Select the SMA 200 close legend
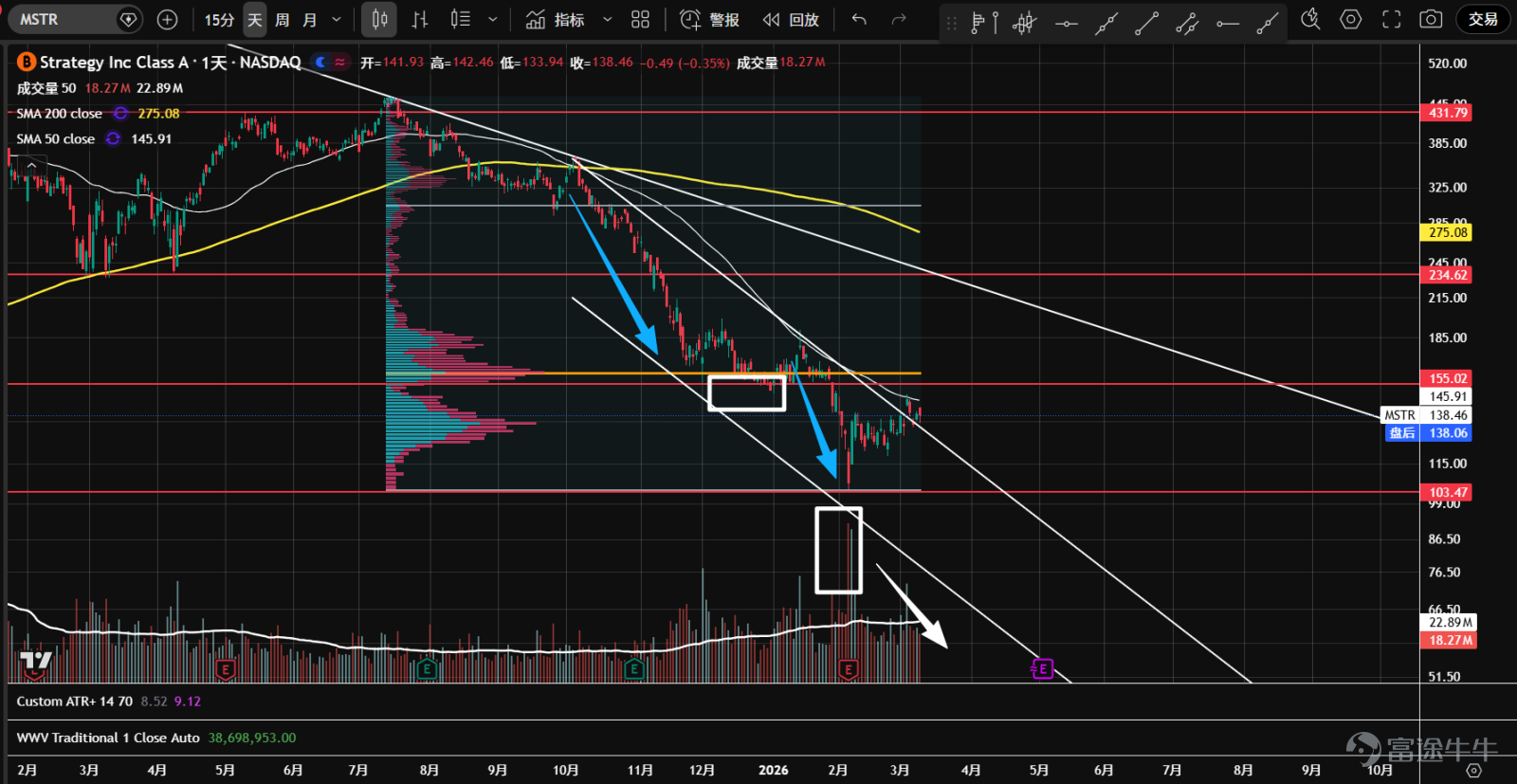Image resolution: width=1517 pixels, height=784 pixels. click(x=60, y=114)
